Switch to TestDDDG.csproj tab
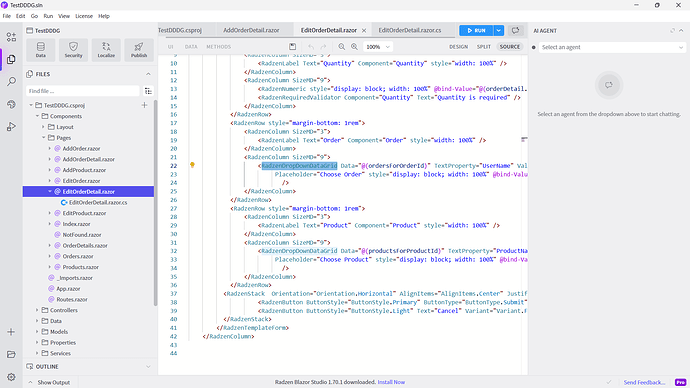 click(x=180, y=30)
